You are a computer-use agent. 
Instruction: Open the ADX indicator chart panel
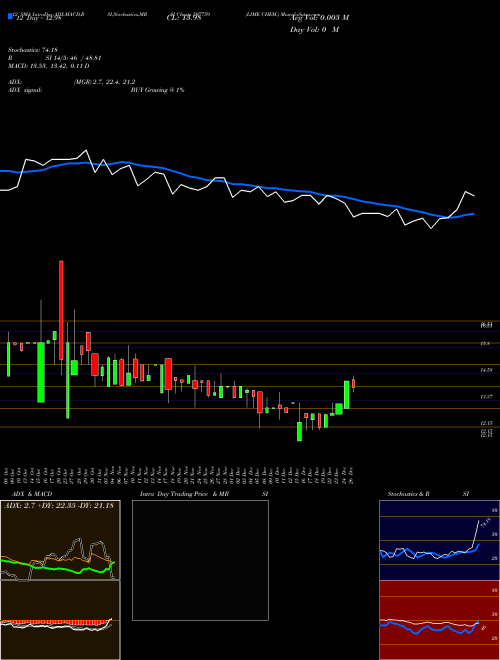(x=60, y=540)
